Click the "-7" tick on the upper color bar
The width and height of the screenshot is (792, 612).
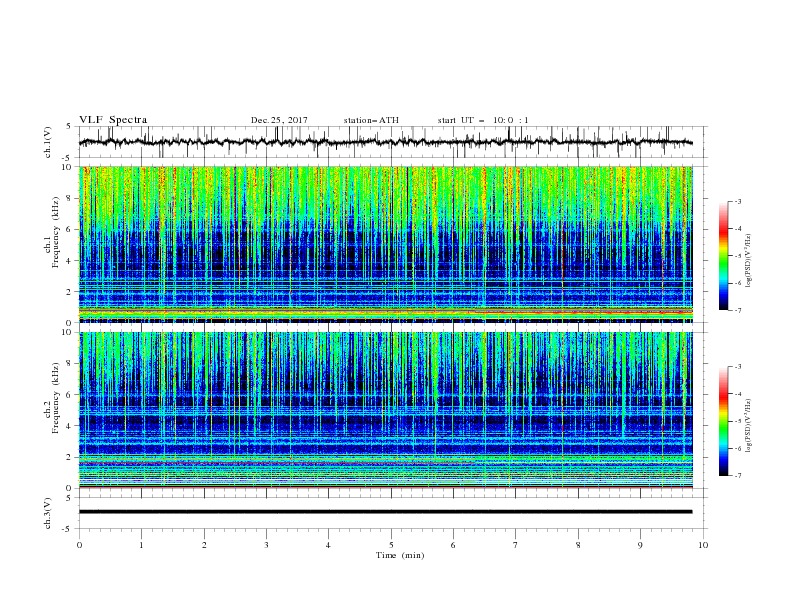pos(737,310)
